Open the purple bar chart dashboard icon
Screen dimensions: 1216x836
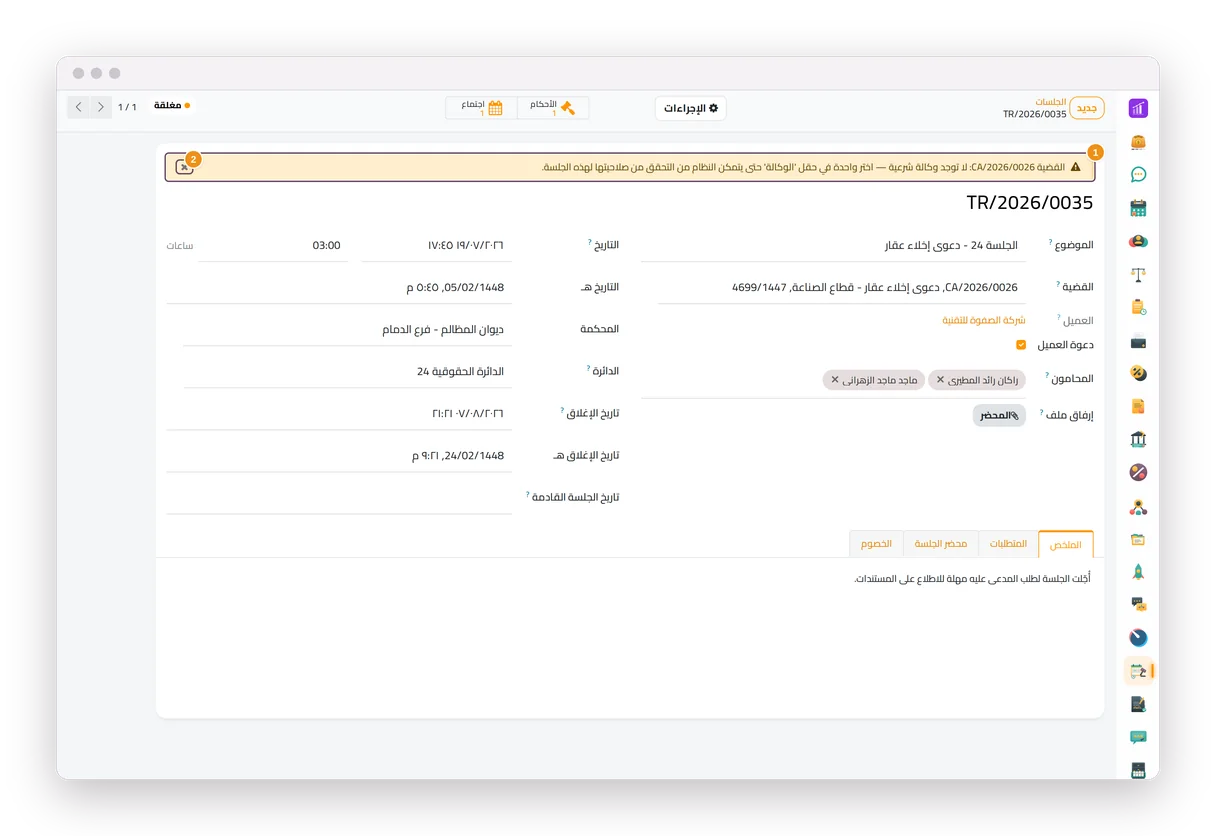point(1138,108)
